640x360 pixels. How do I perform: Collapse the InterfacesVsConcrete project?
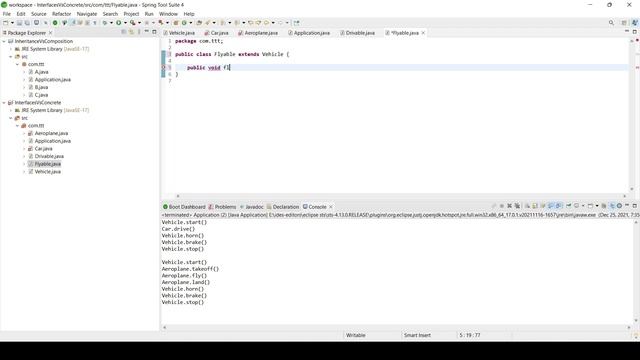tap(4, 102)
